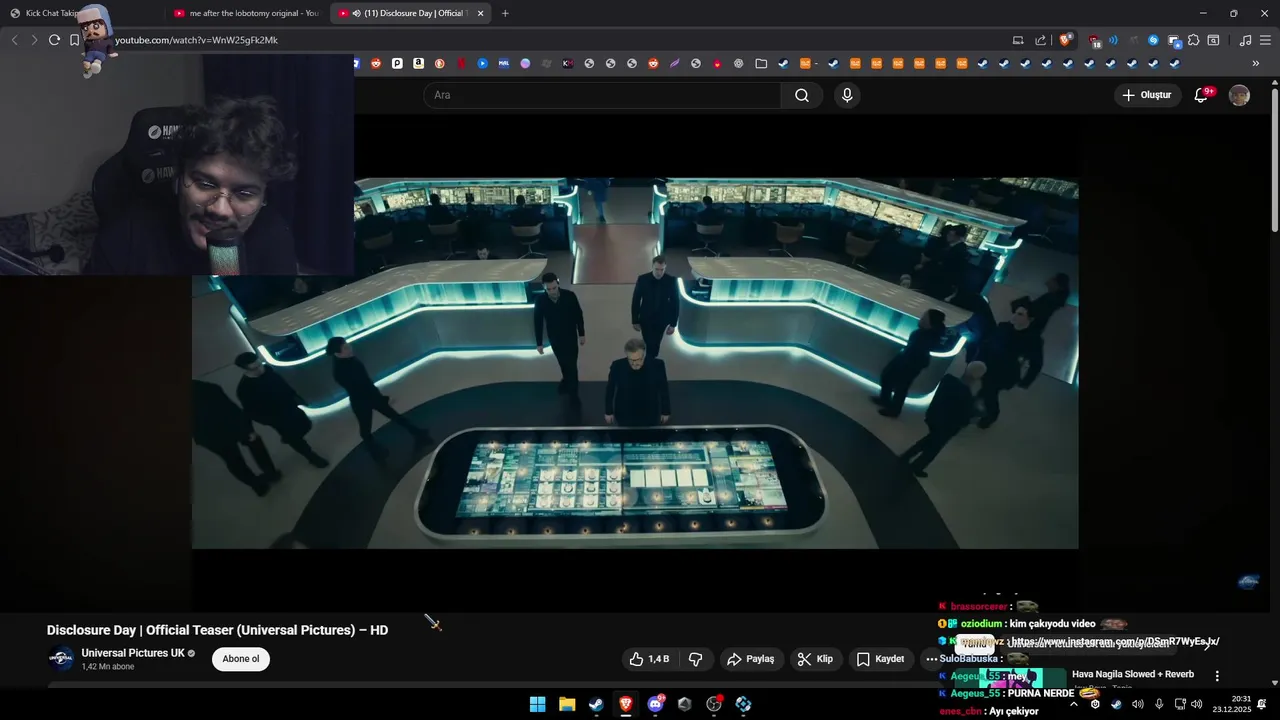This screenshot has width=1280, height=720.
Task: Toggle microphone icon in the system tray
Action: (1158, 704)
